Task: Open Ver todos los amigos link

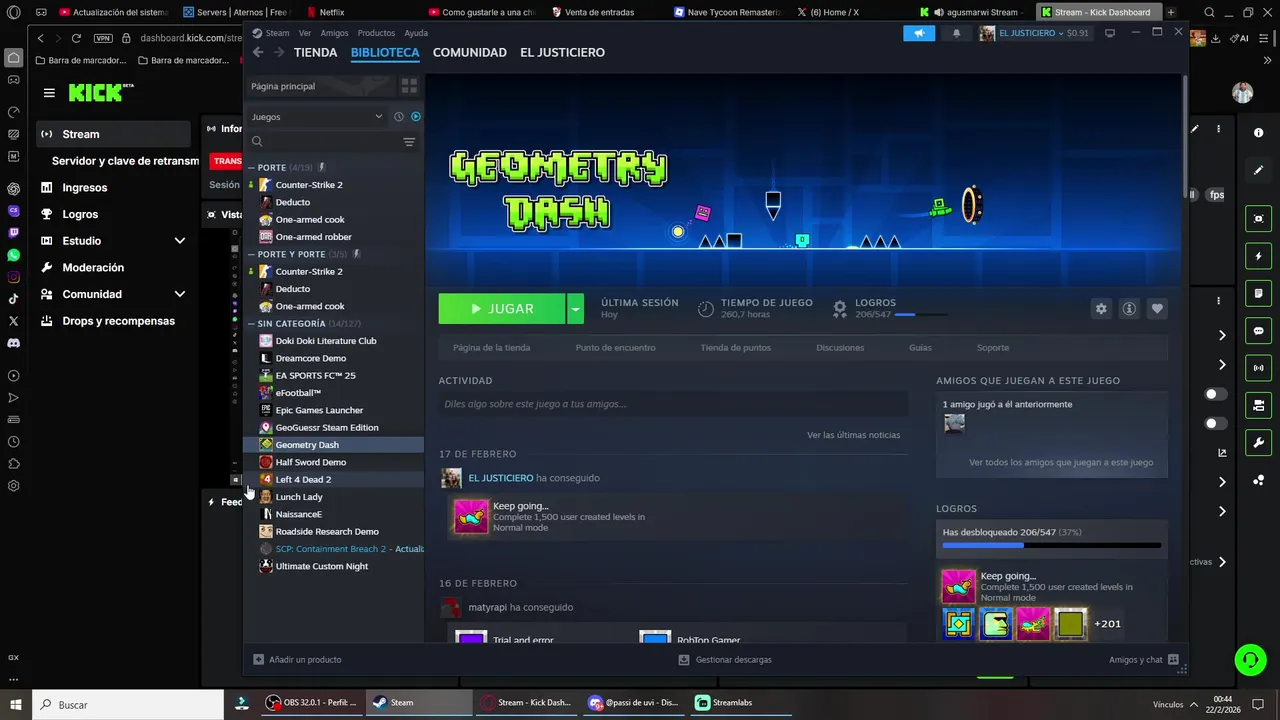Action: (x=1061, y=462)
